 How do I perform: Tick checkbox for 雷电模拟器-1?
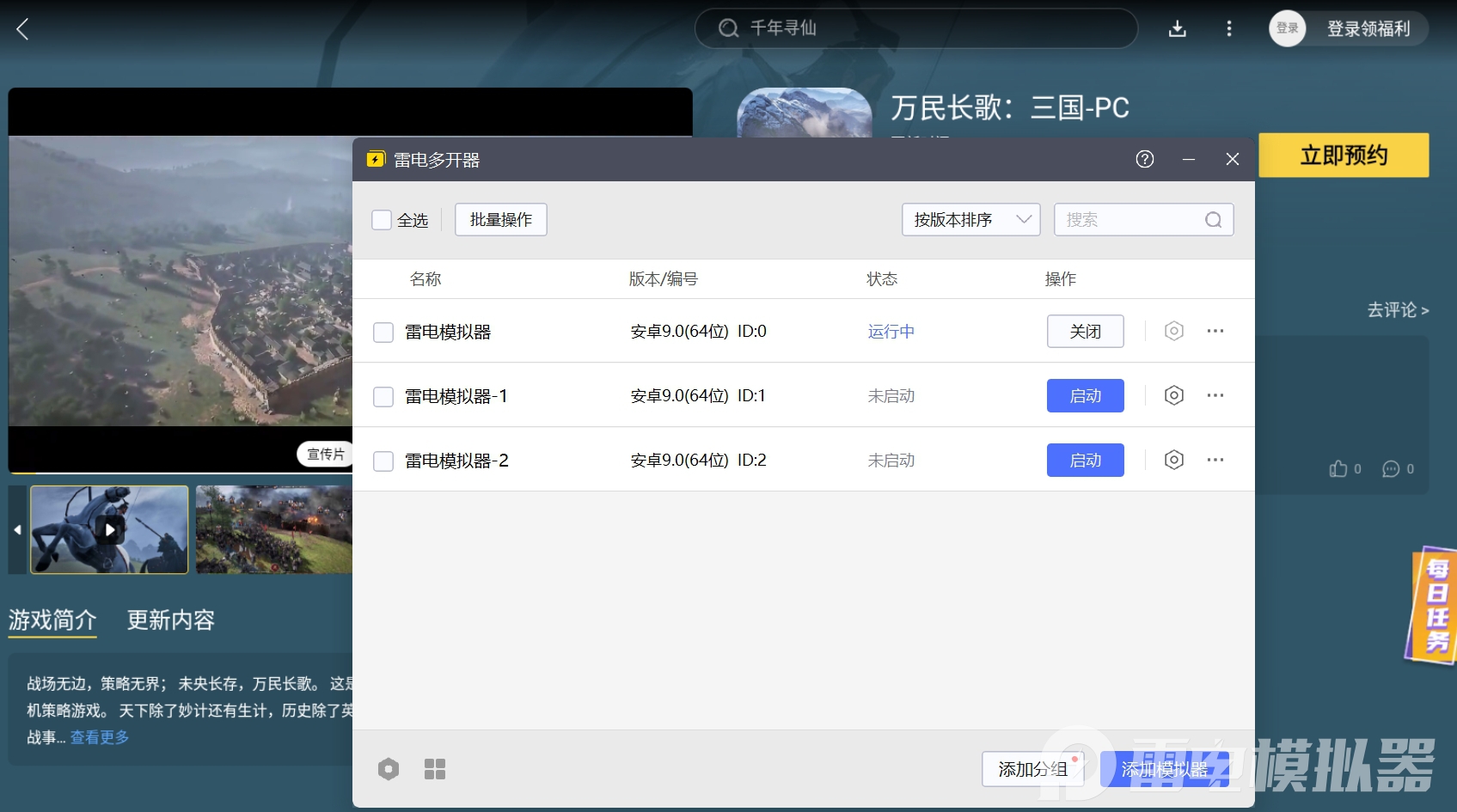[x=383, y=396]
